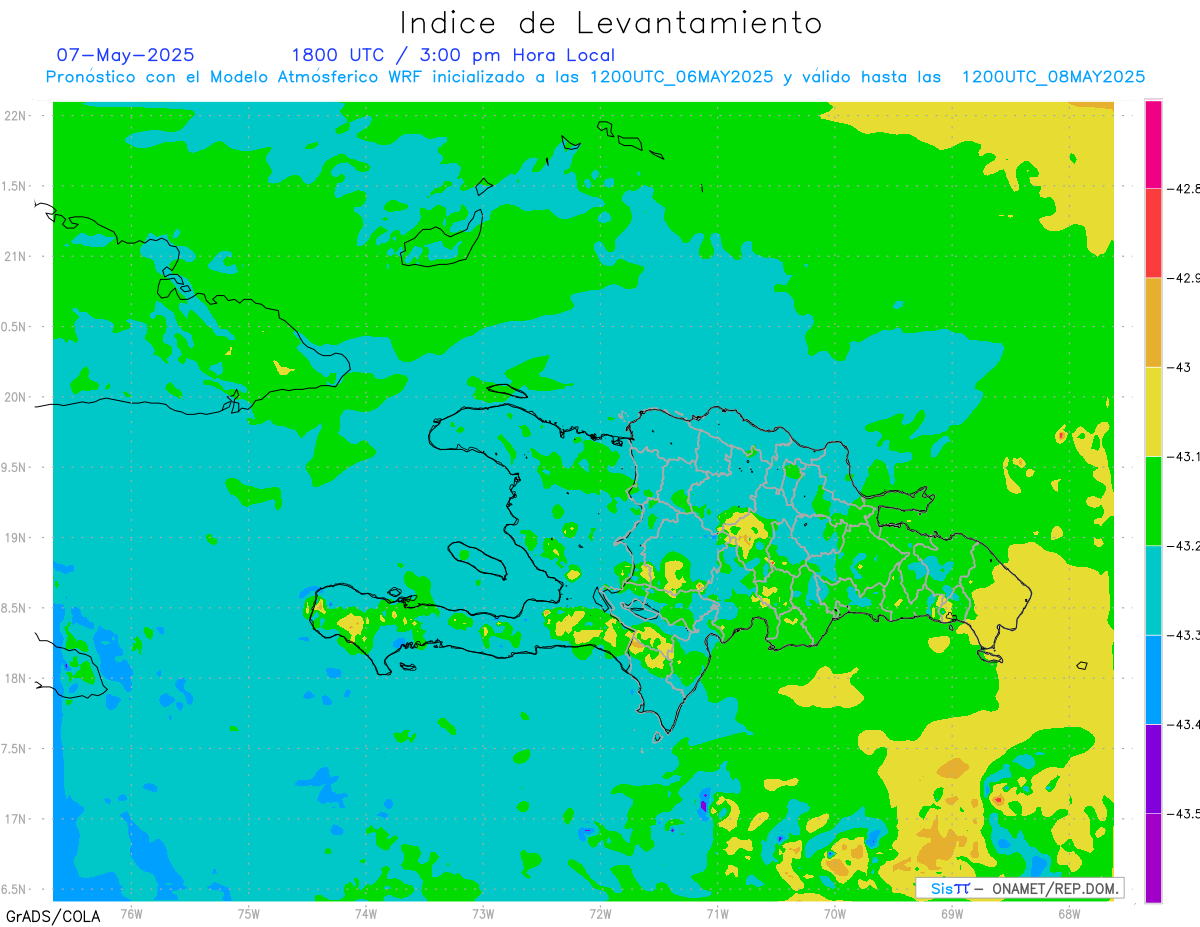Click the legend value -43
1200x927 pixels.
click(x=1180, y=367)
